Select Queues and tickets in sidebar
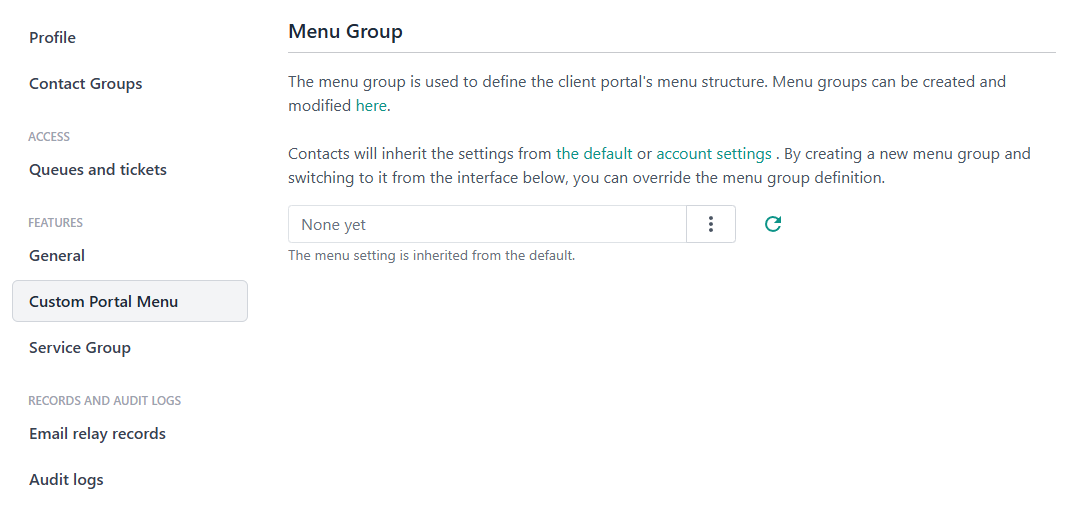 (98, 170)
